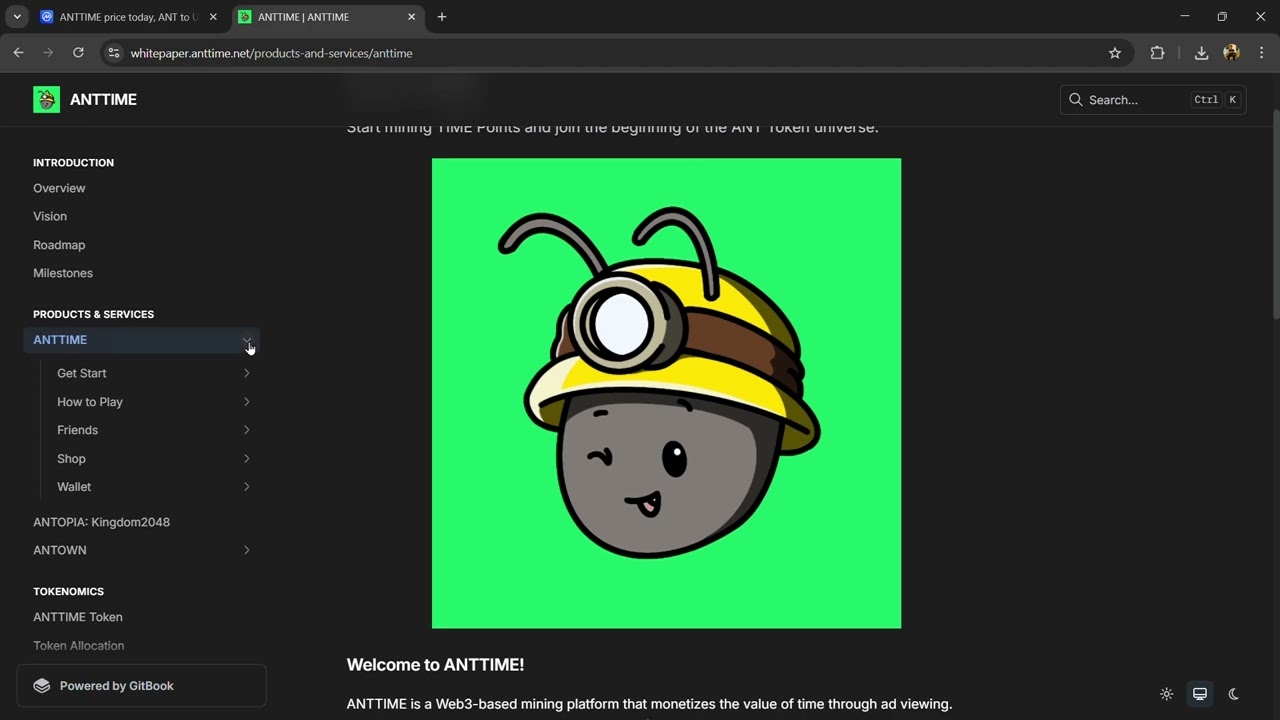Open site information icon in address bar
The height and width of the screenshot is (720, 1280).
pos(114,53)
